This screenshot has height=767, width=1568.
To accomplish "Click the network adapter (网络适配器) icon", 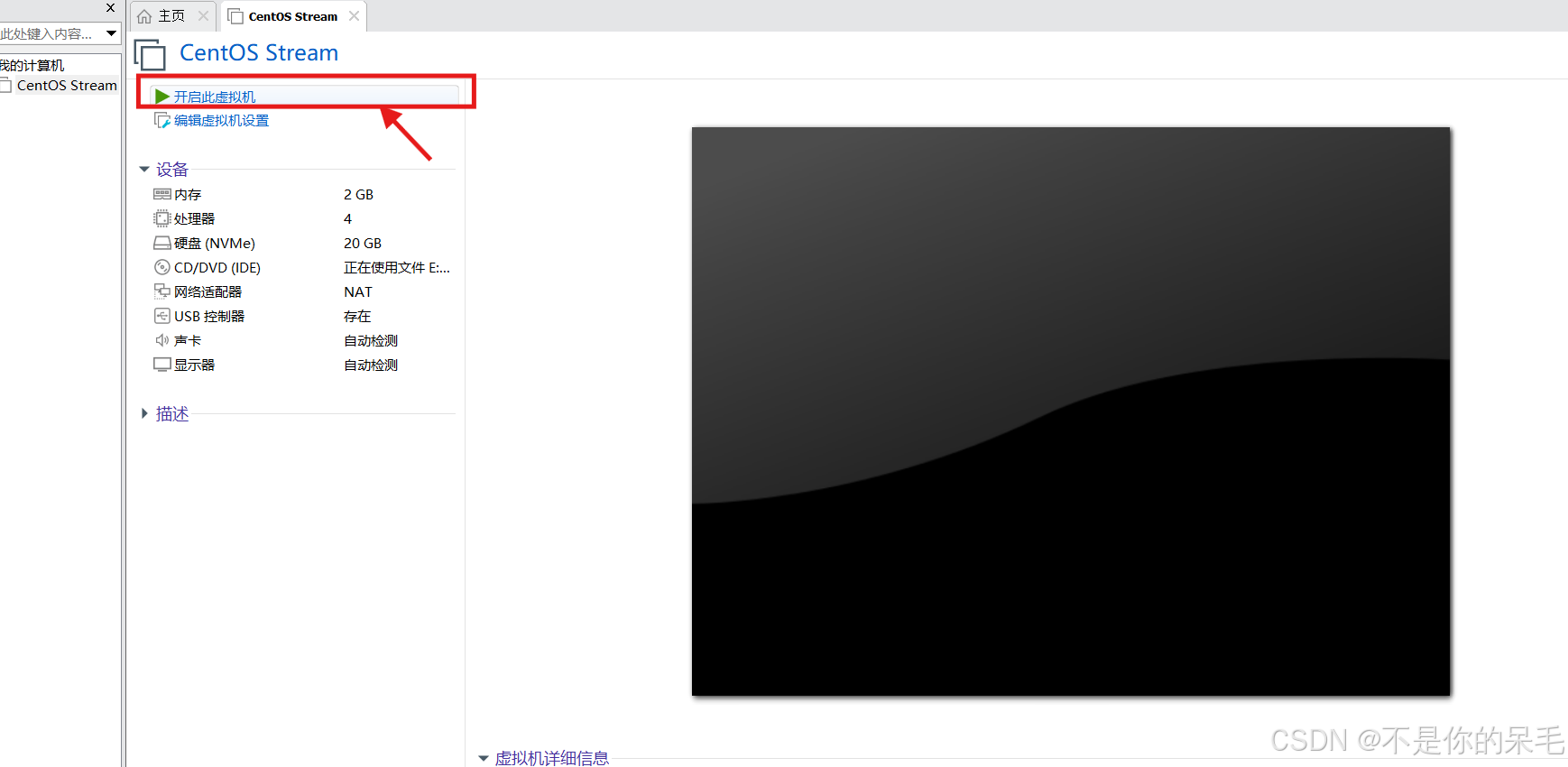I will (x=162, y=291).
